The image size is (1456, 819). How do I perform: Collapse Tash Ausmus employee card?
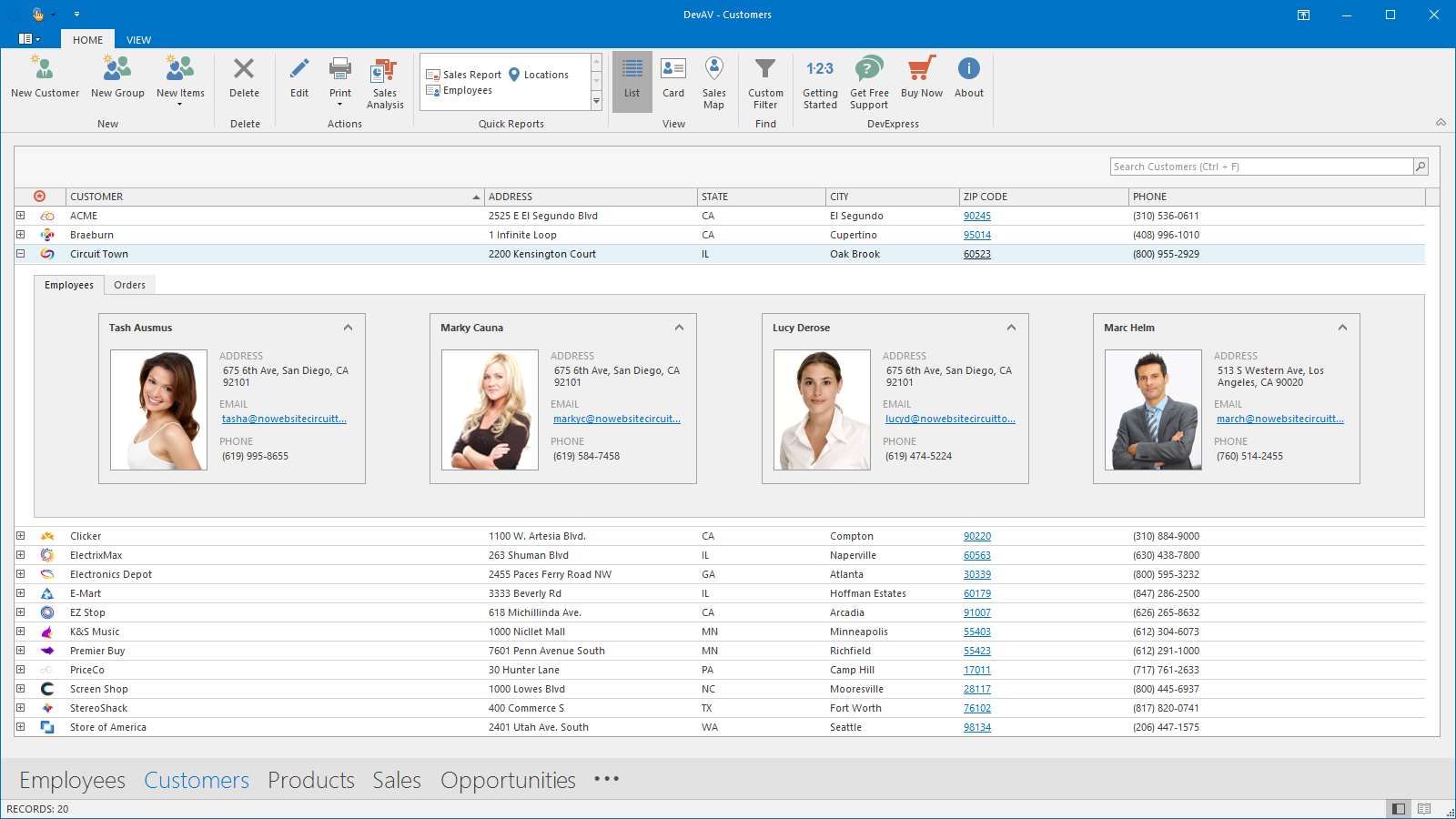(x=348, y=328)
